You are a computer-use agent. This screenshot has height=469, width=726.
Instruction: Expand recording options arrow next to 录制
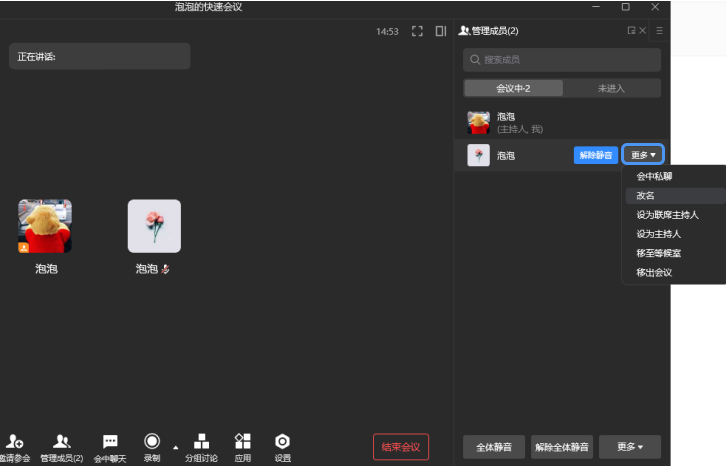pos(176,446)
